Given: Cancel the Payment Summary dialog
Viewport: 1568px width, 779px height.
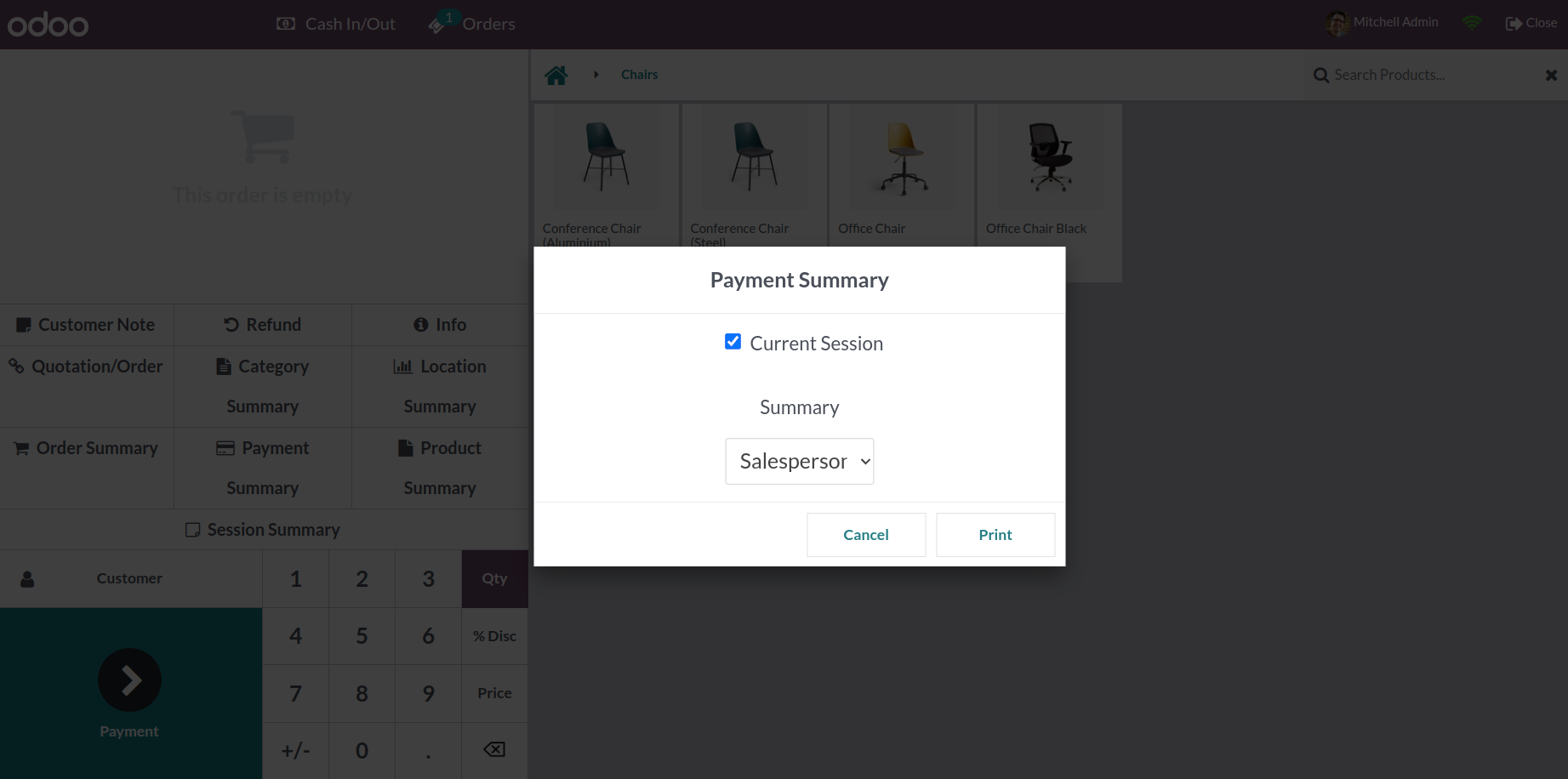Looking at the screenshot, I should point(865,535).
